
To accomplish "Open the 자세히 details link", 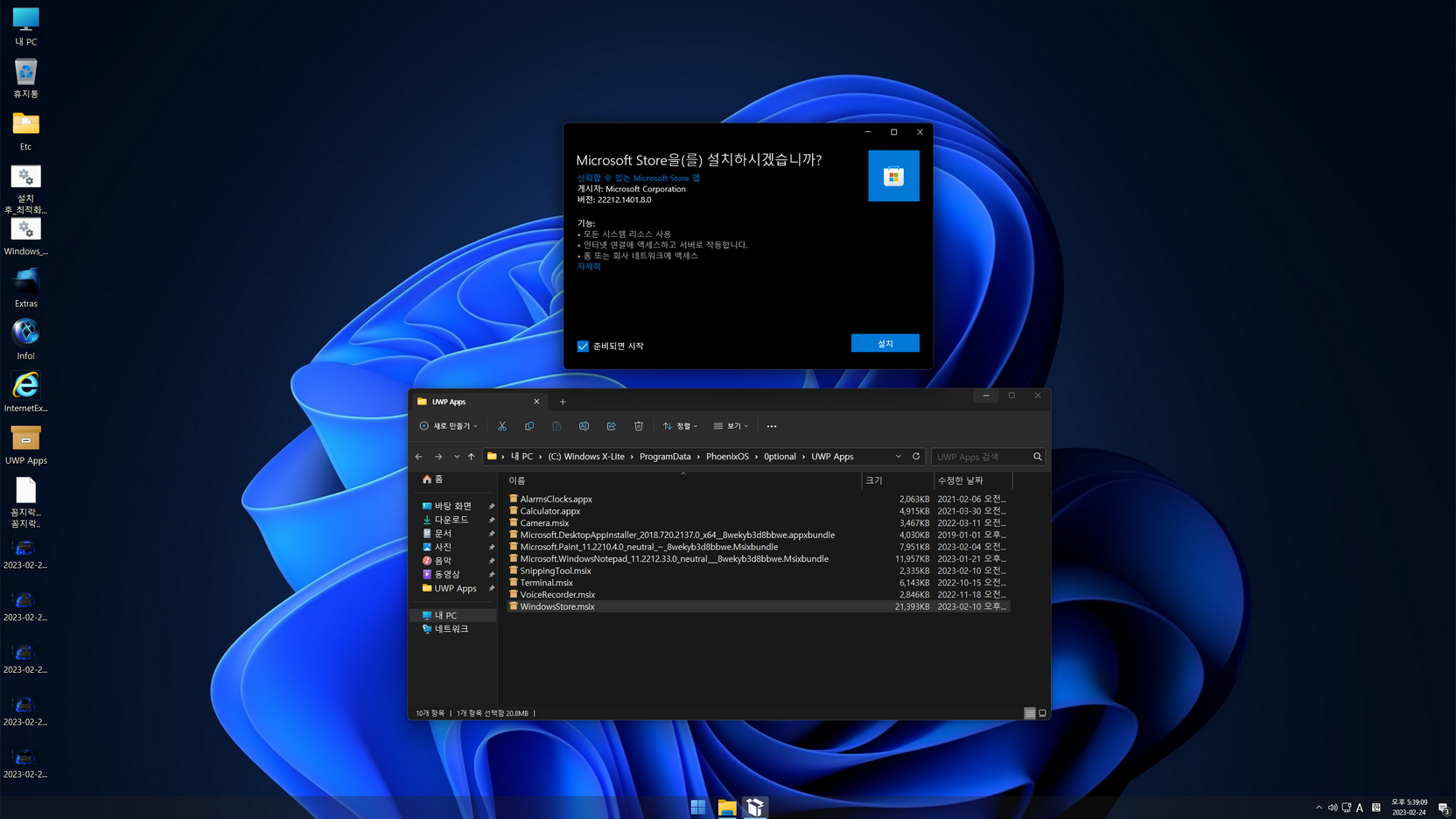I will click(589, 267).
